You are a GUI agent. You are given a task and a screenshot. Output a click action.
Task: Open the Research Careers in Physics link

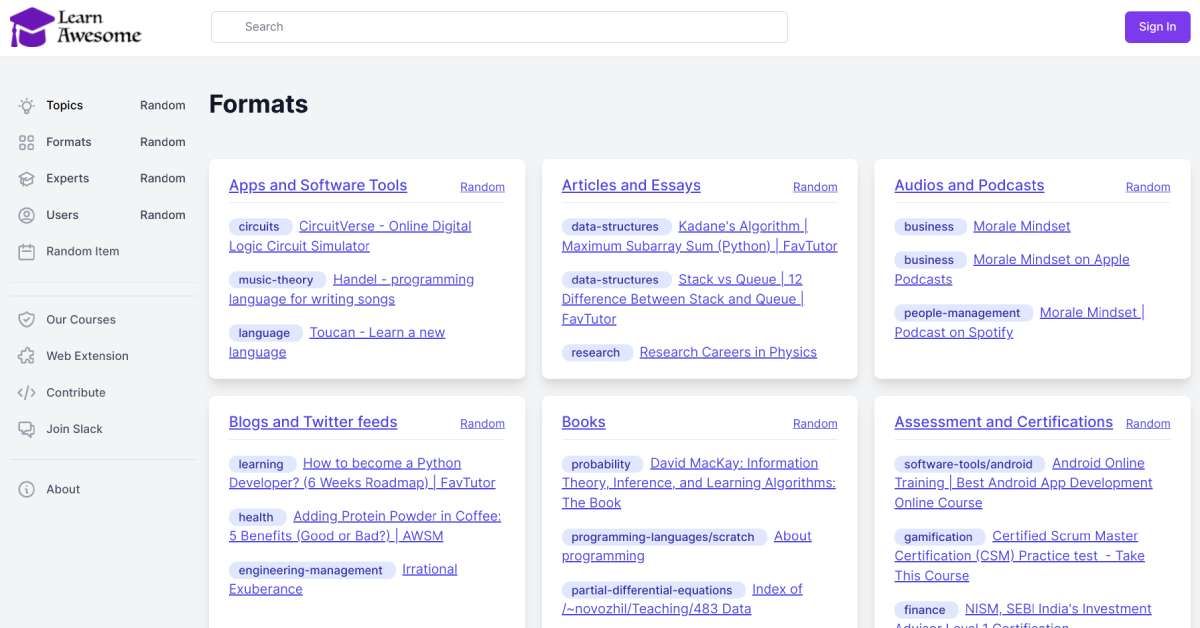click(x=728, y=352)
